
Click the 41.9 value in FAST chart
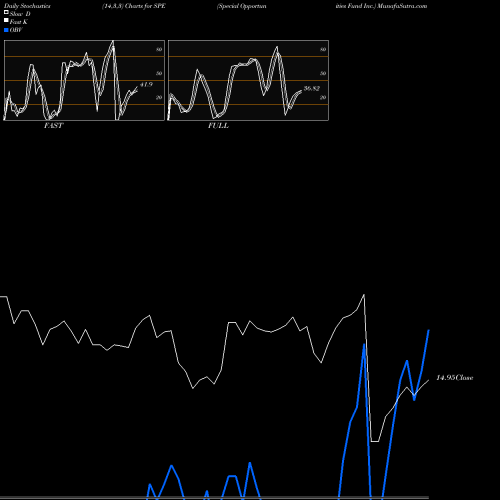click(146, 84)
